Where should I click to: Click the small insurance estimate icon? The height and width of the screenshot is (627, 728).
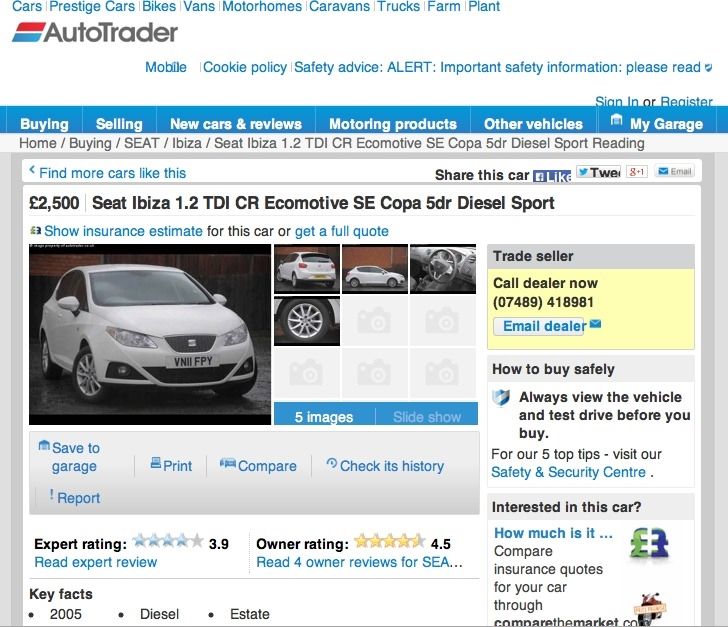pos(36,230)
